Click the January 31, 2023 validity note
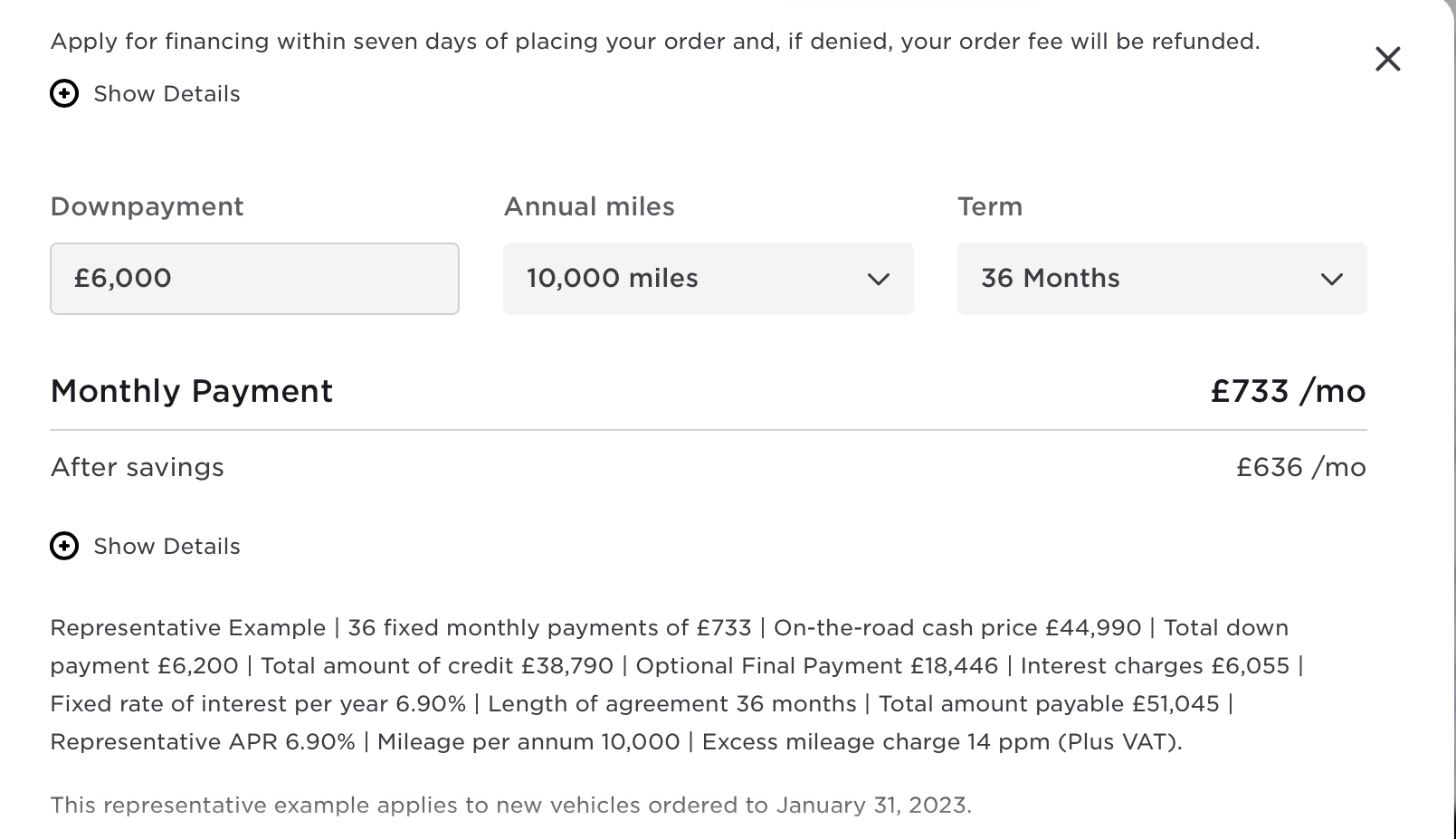1456x839 pixels. tap(510, 806)
